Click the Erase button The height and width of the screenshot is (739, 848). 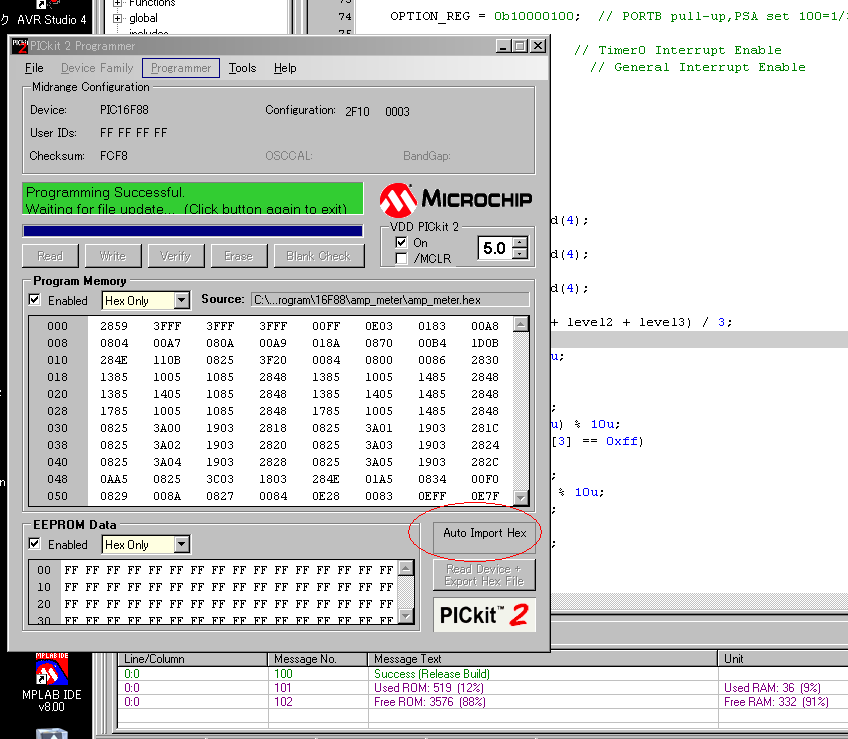(238, 256)
